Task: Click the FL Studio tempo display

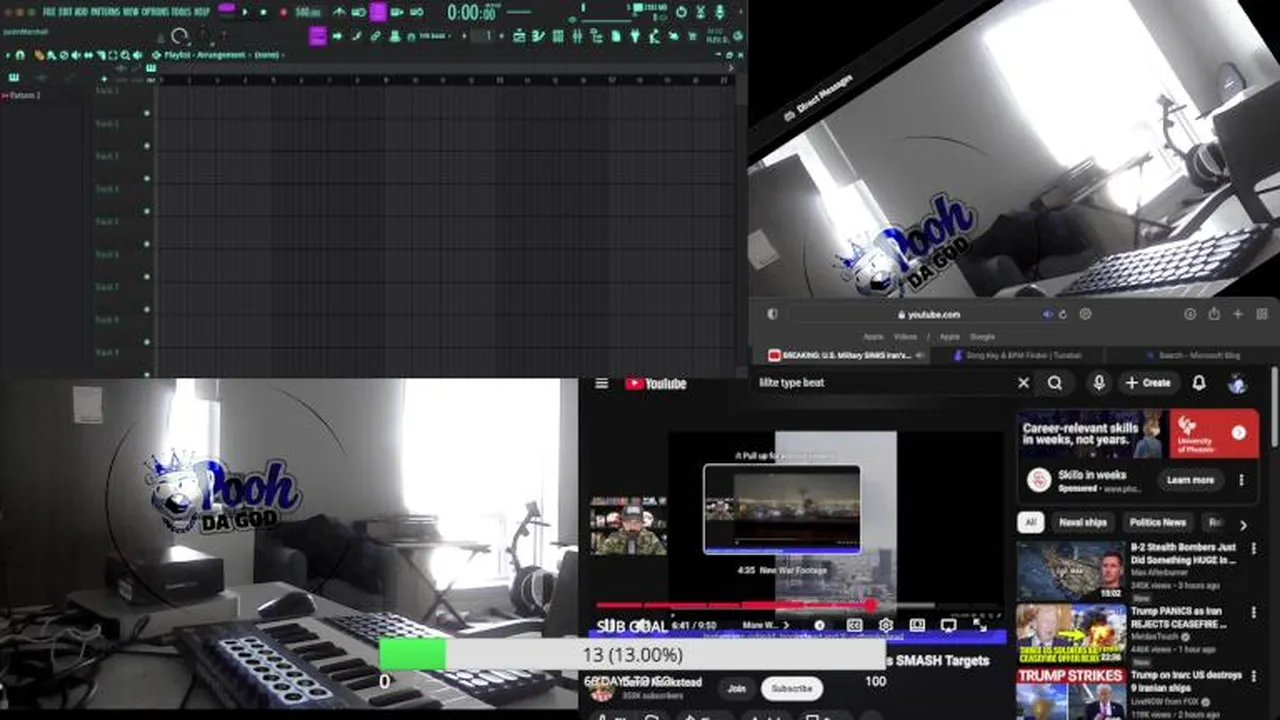Action: click(308, 12)
